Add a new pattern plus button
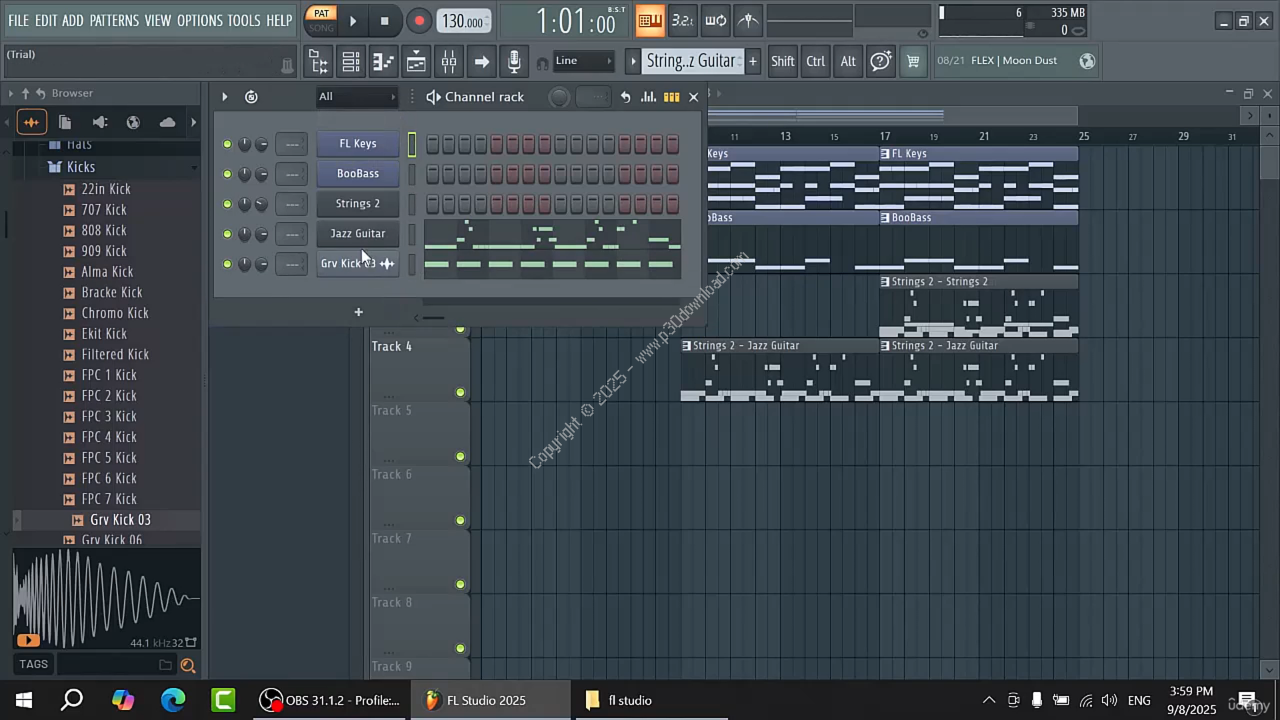Image resolution: width=1280 pixels, height=720 pixels. point(753,61)
